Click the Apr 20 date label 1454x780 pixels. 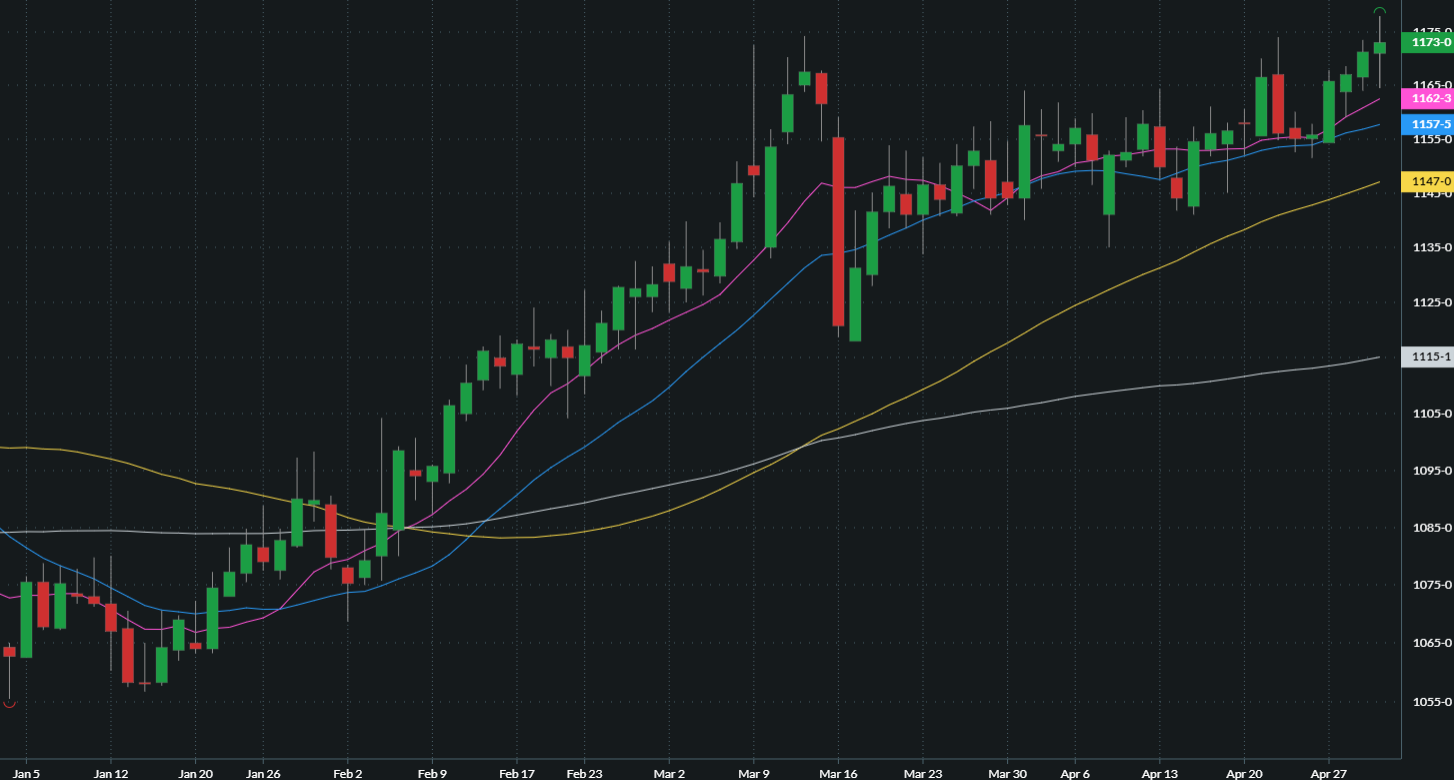point(1244,772)
